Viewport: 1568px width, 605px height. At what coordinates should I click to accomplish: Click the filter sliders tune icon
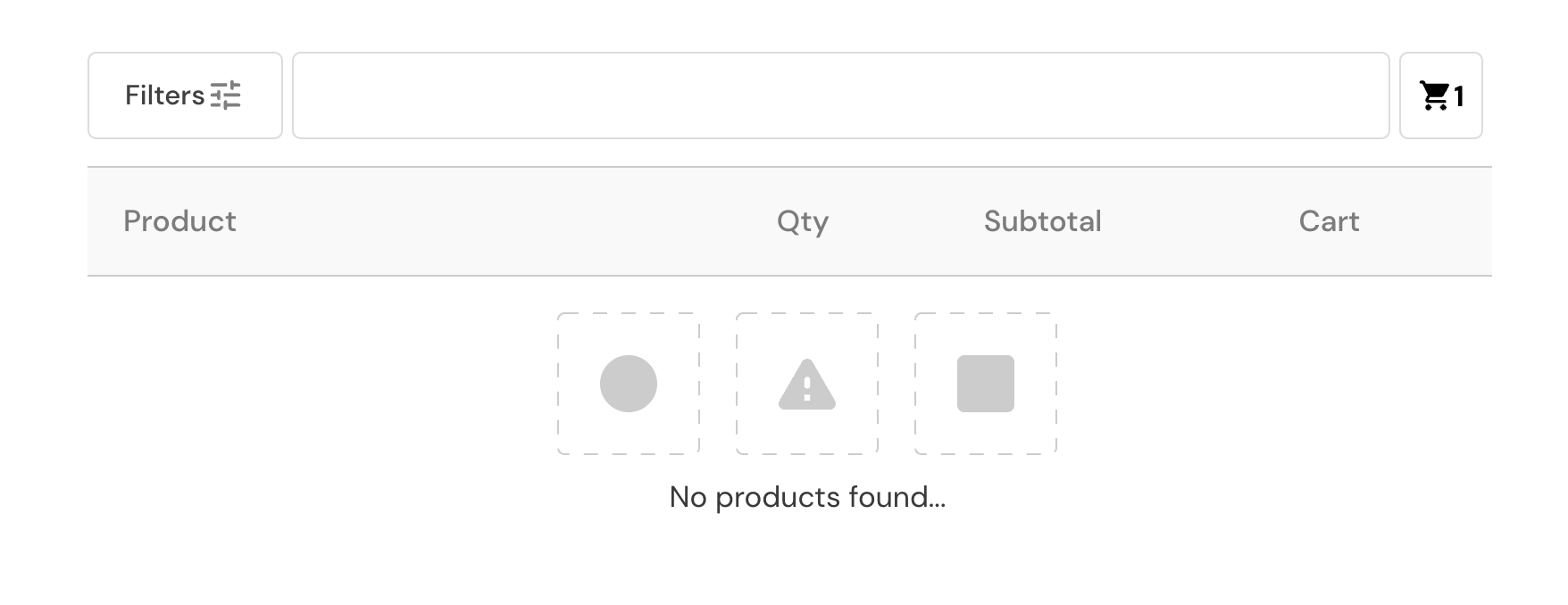[226, 95]
